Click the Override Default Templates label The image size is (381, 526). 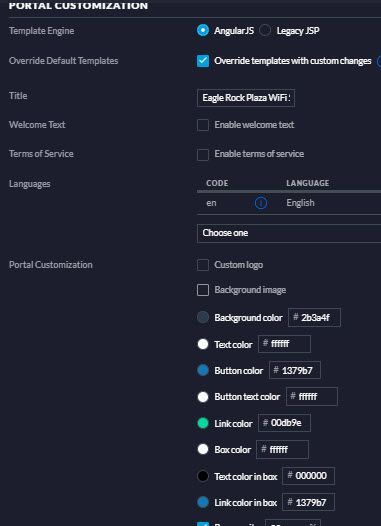coord(63,61)
